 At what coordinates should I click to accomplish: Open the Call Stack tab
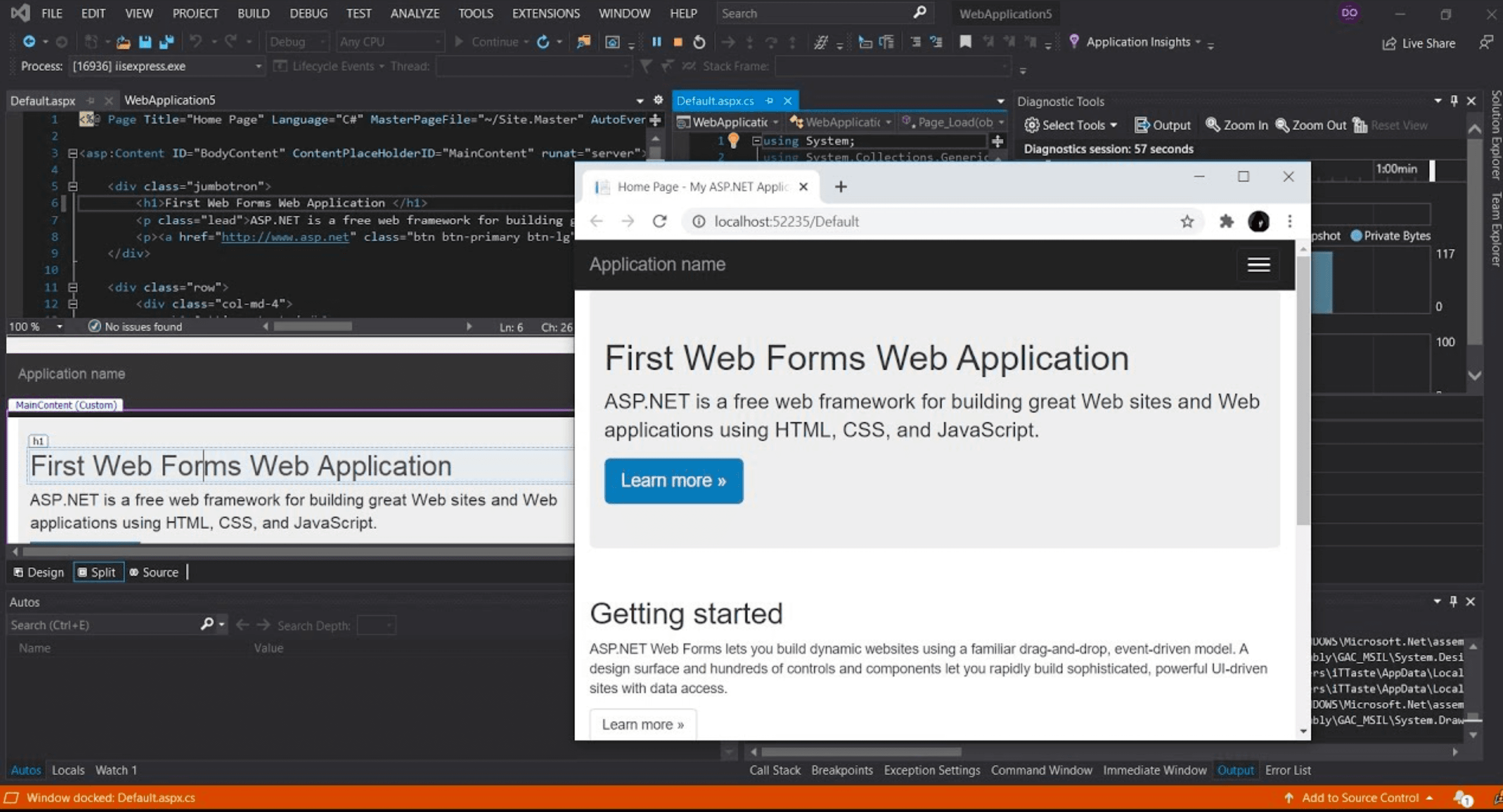pyautogui.click(x=775, y=770)
